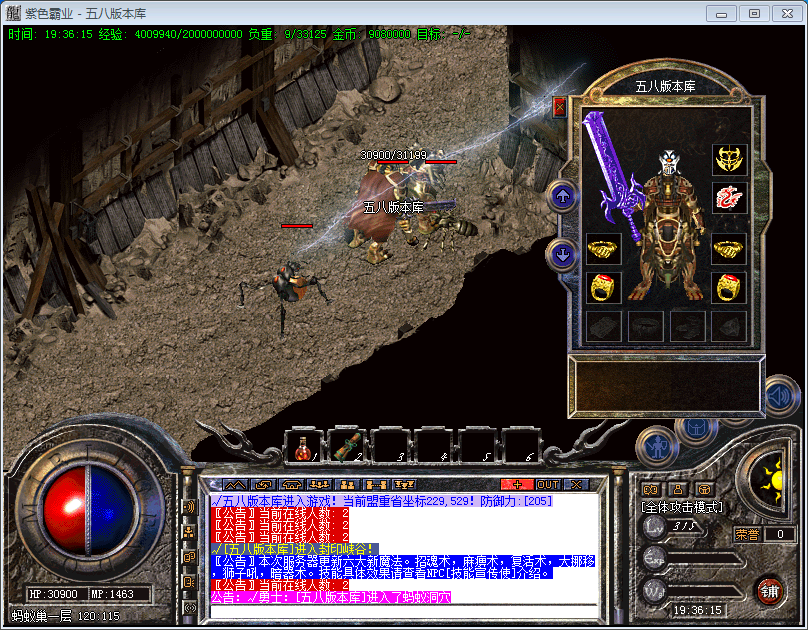Viewport: 808px width, 630px height.
Task: Open the red 铺 shop button
Action: click(770, 590)
